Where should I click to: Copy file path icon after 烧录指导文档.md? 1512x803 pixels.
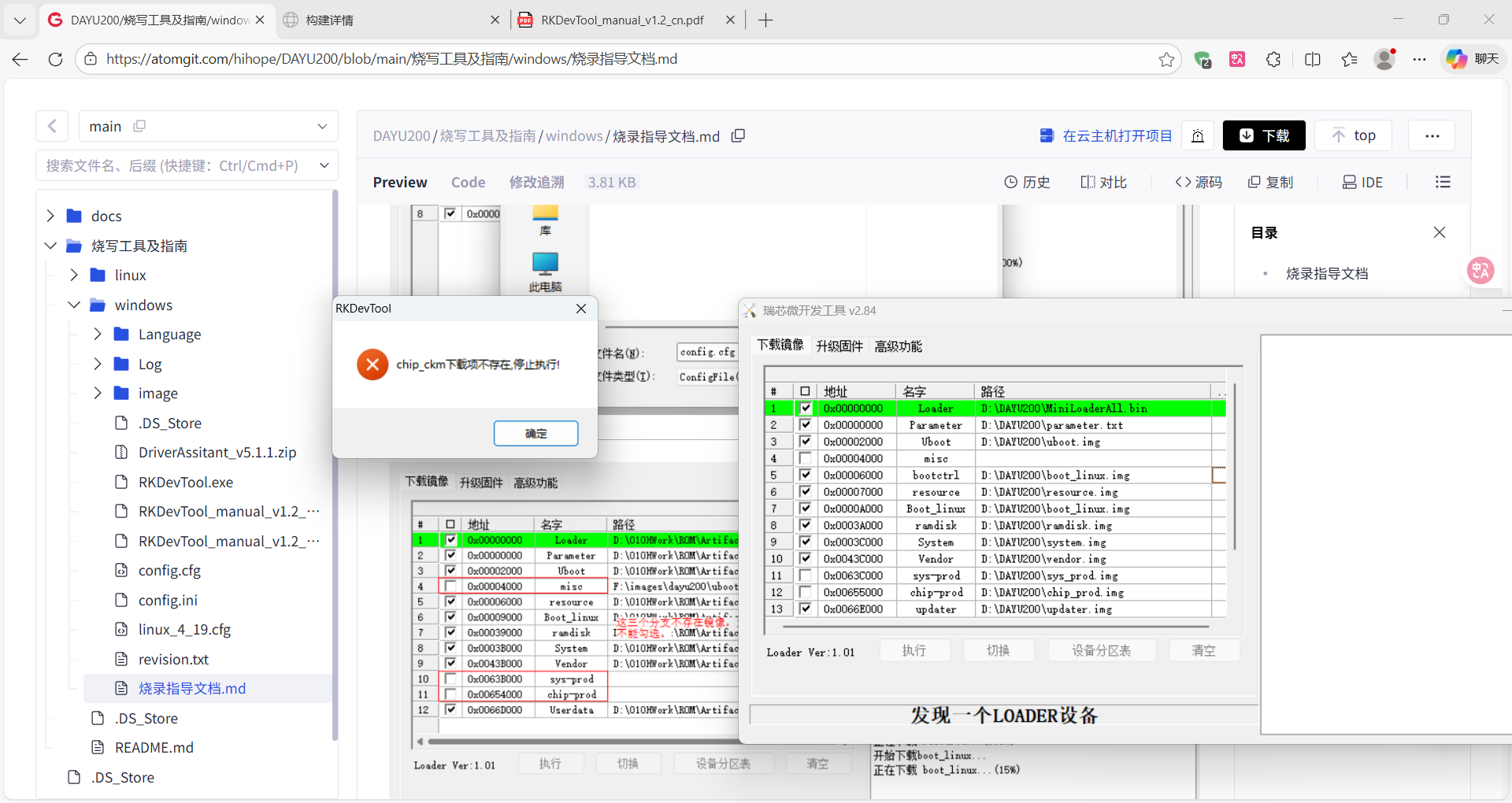738,135
